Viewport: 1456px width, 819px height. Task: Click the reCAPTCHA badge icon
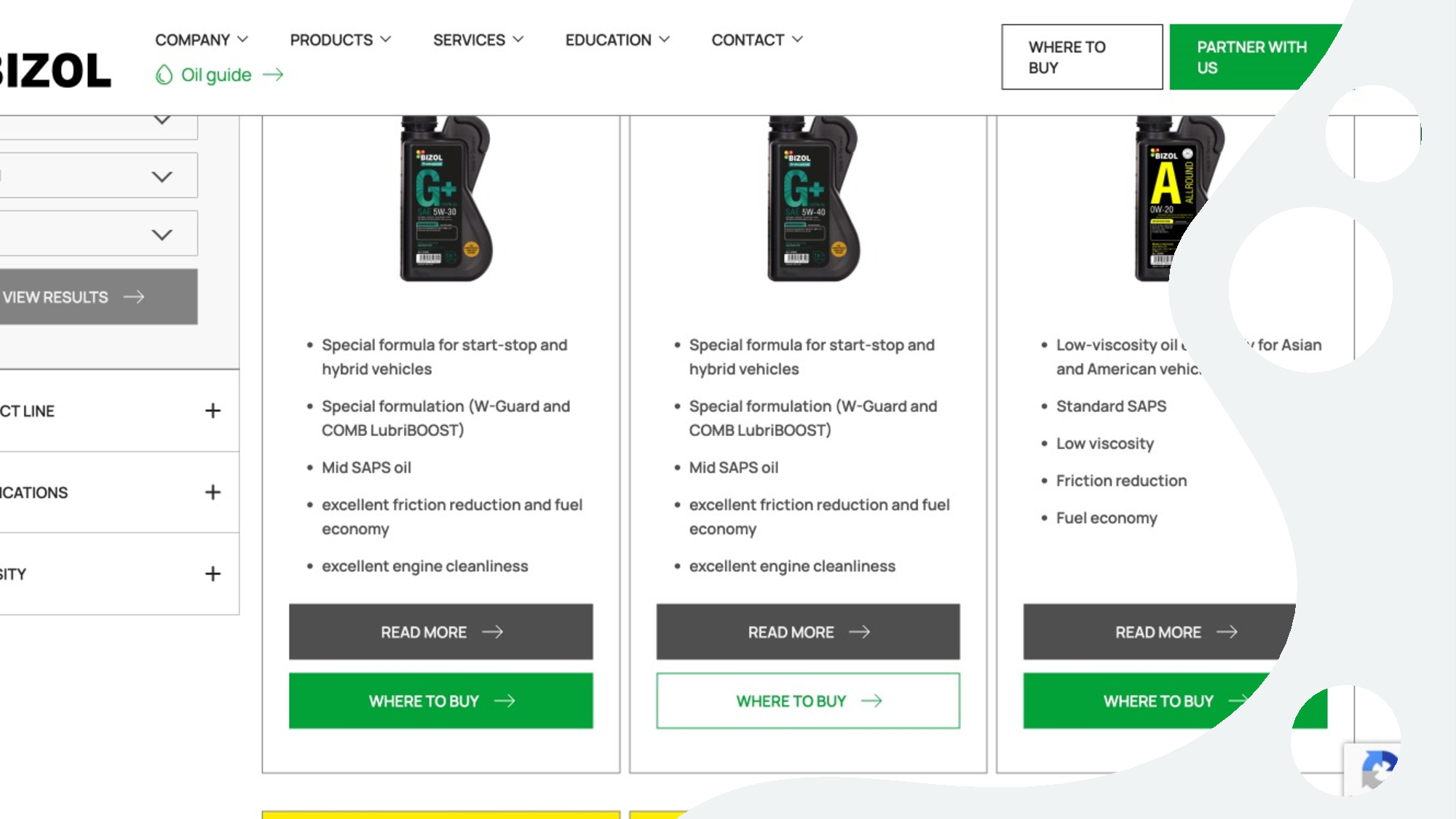[x=1377, y=769]
